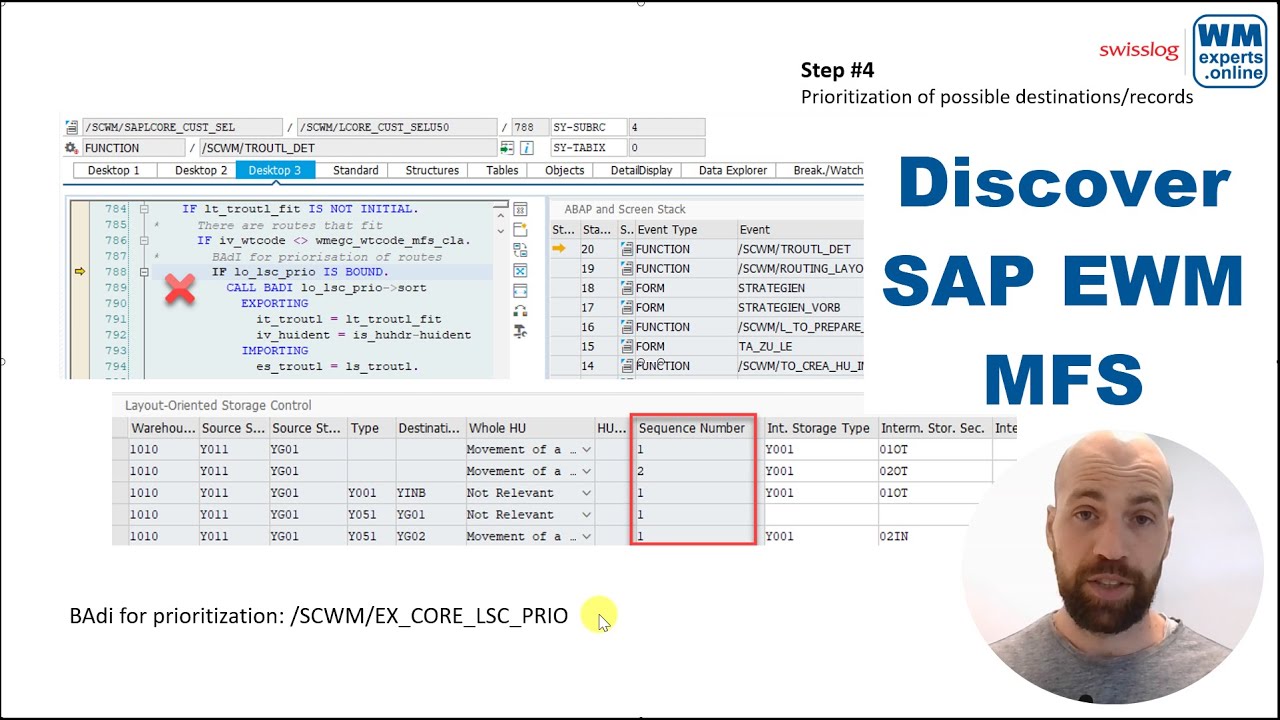Click code line 789 CALL BADI statement
The width and height of the screenshot is (1280, 720).
(326, 287)
